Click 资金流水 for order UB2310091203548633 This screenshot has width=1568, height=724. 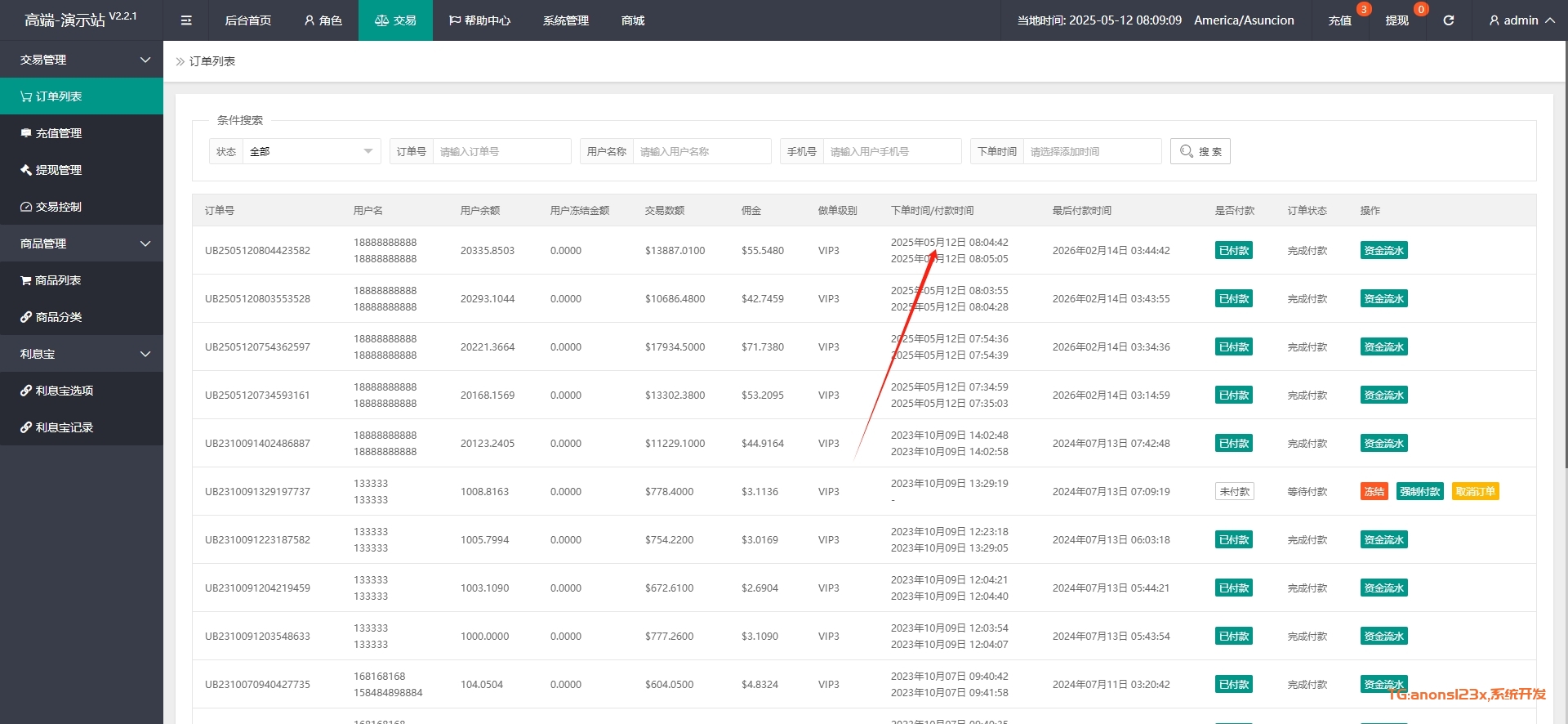1383,637
